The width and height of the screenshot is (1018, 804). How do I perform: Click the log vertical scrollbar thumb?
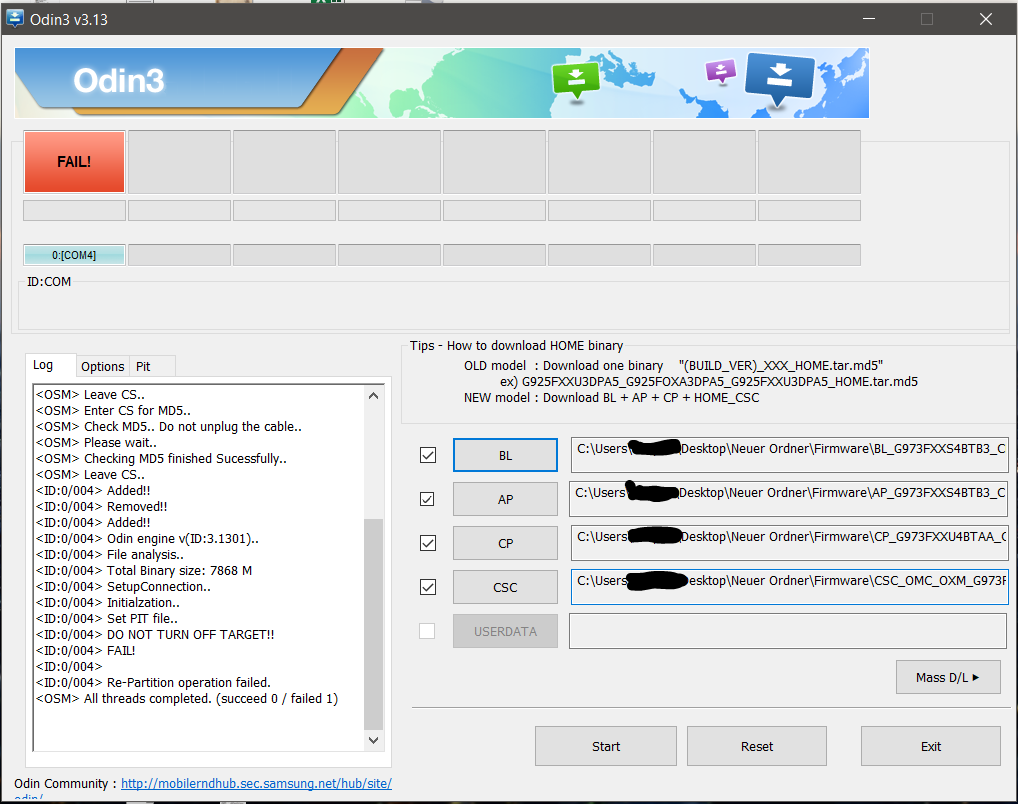tap(373, 624)
